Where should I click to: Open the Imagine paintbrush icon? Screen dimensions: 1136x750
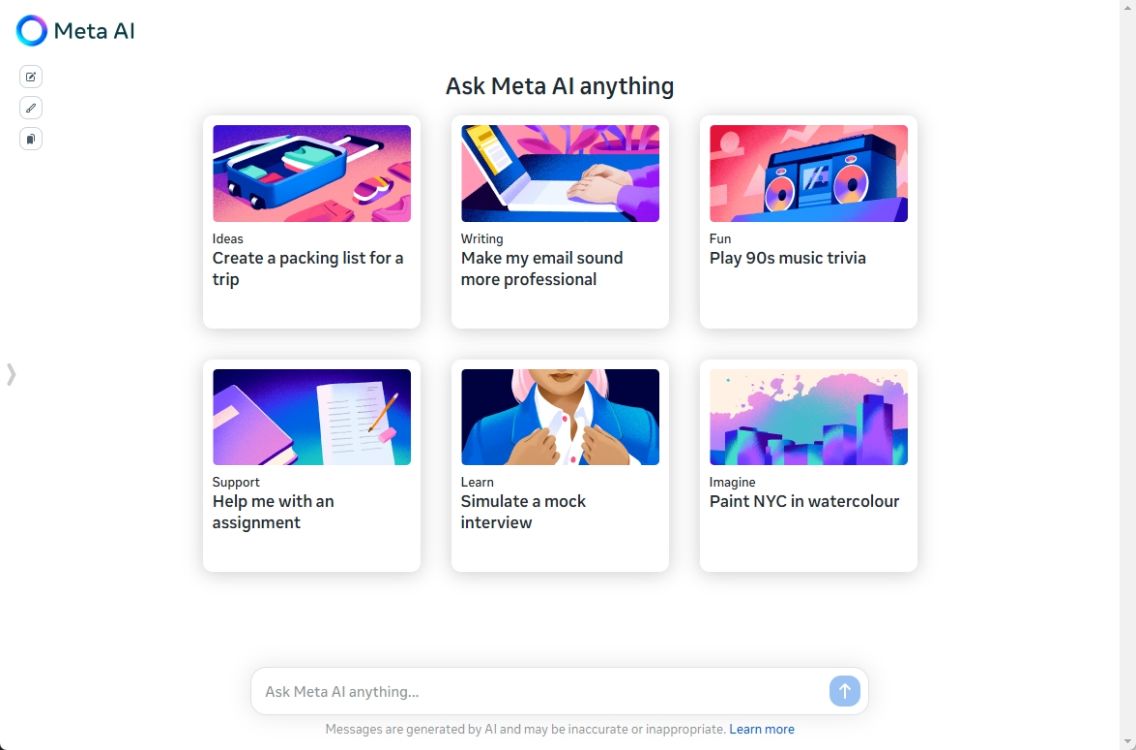[30, 108]
